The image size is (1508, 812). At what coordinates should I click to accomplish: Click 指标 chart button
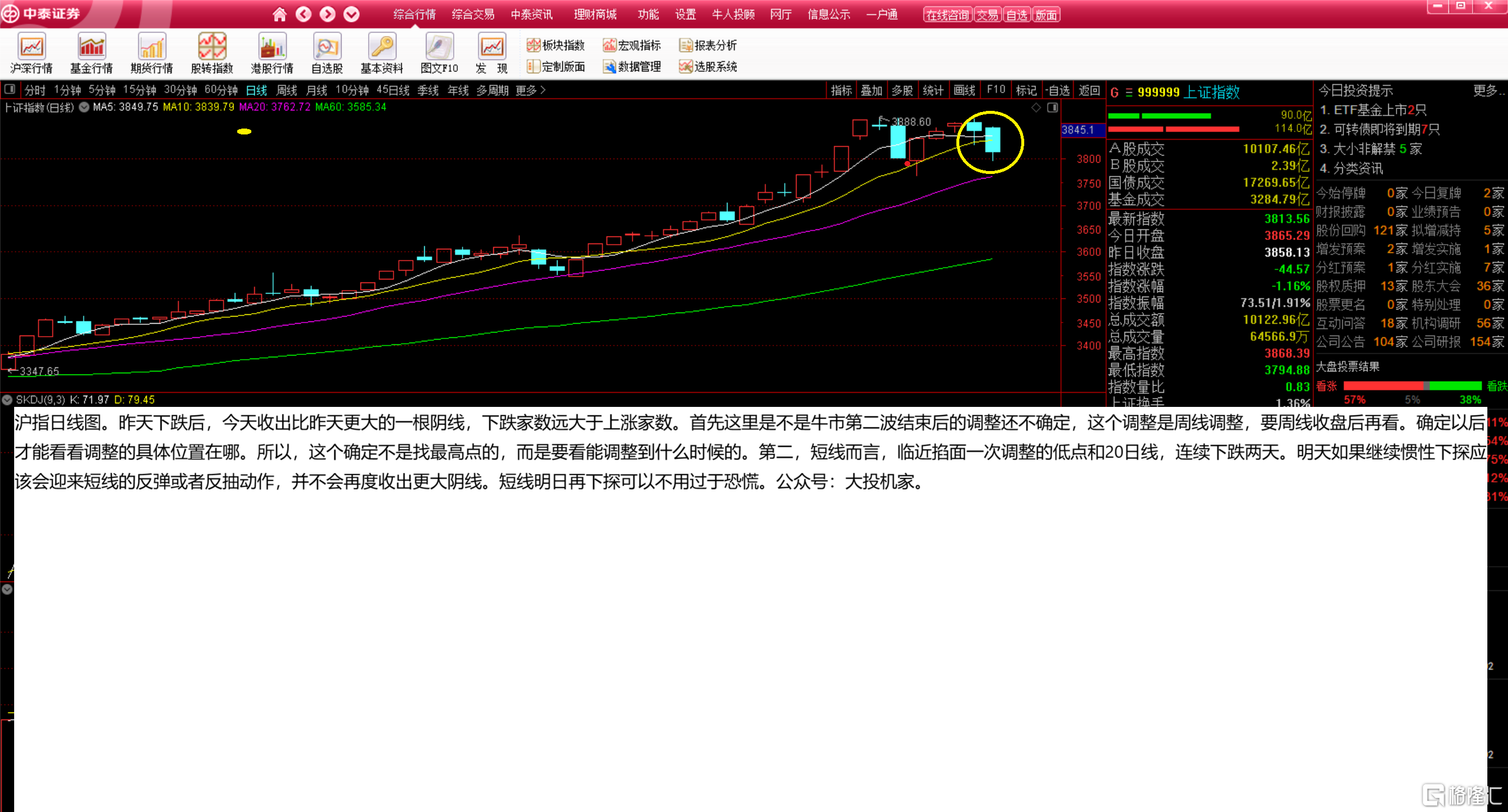pos(841,90)
